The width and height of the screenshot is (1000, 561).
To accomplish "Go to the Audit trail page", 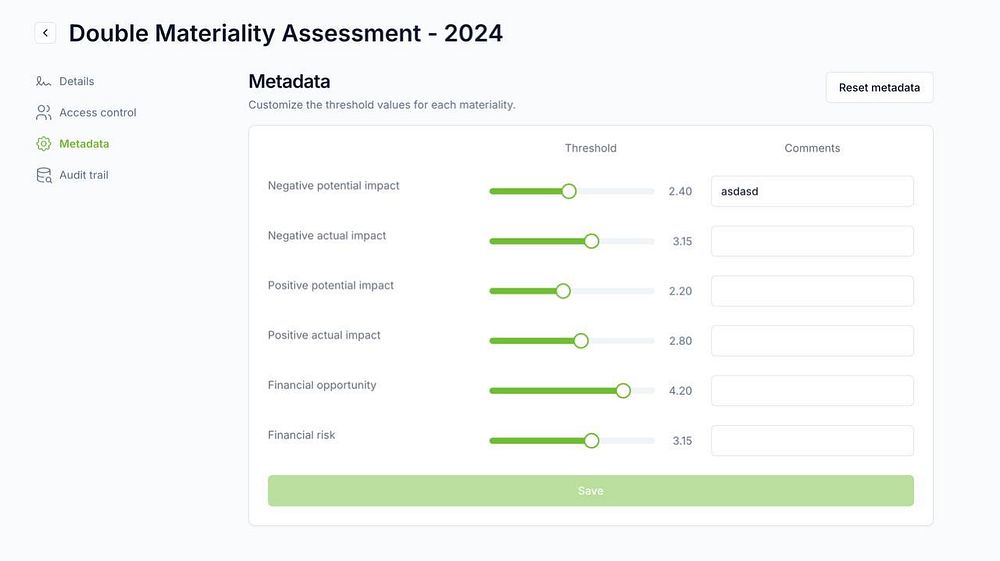I will click(84, 175).
